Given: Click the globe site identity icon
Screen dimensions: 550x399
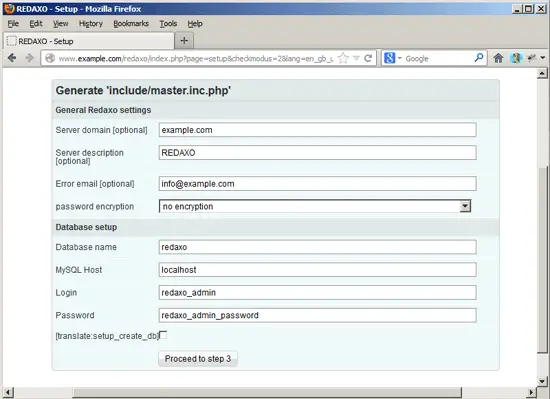Looking at the screenshot, I should 50,58.
